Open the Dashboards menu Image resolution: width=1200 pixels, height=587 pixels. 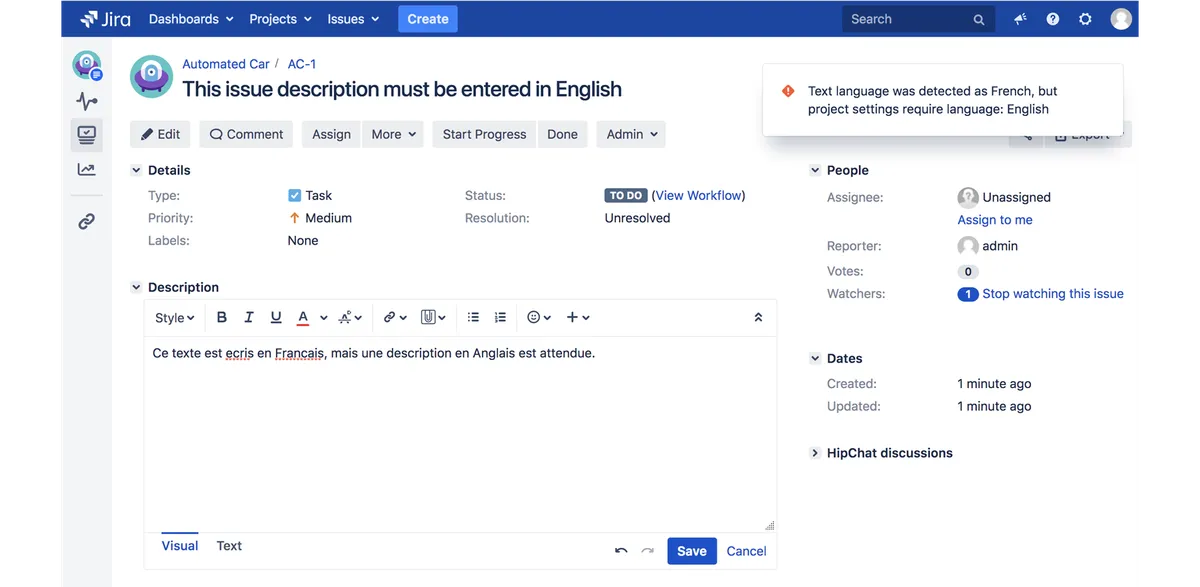[191, 19]
